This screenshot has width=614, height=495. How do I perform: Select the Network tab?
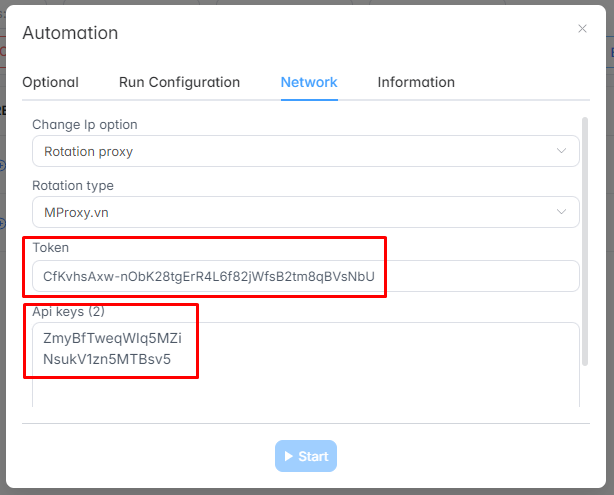tap(309, 82)
